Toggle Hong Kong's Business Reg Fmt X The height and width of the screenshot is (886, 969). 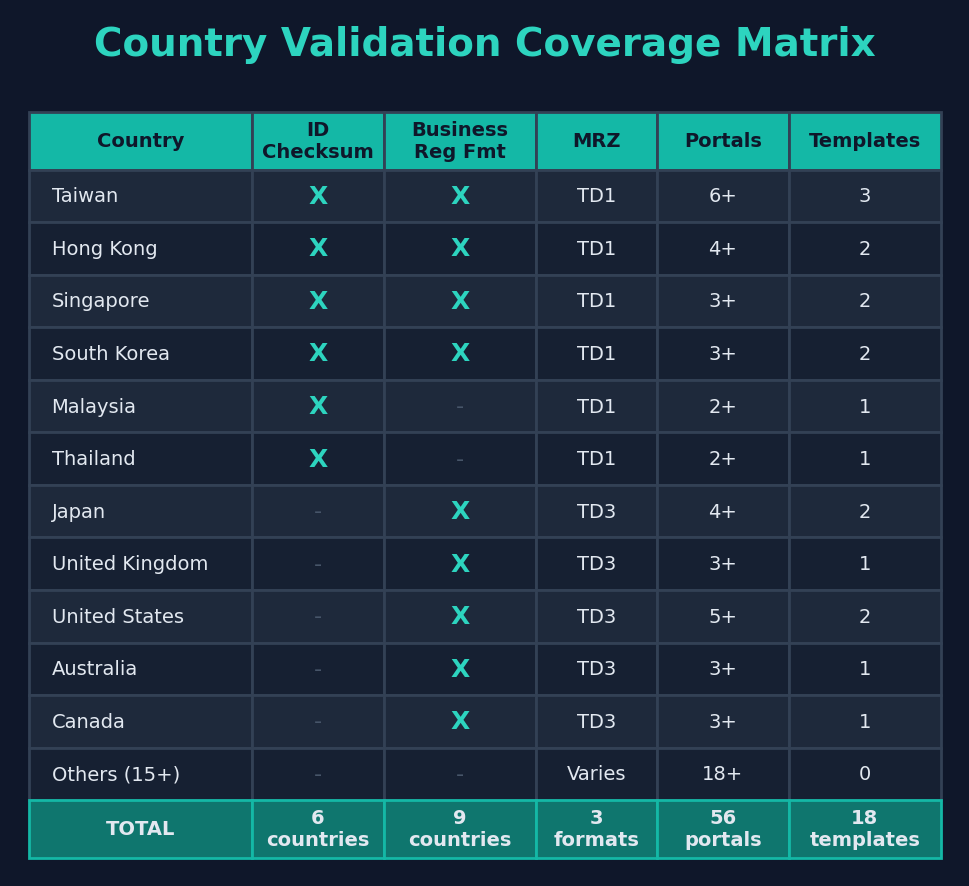point(460,248)
